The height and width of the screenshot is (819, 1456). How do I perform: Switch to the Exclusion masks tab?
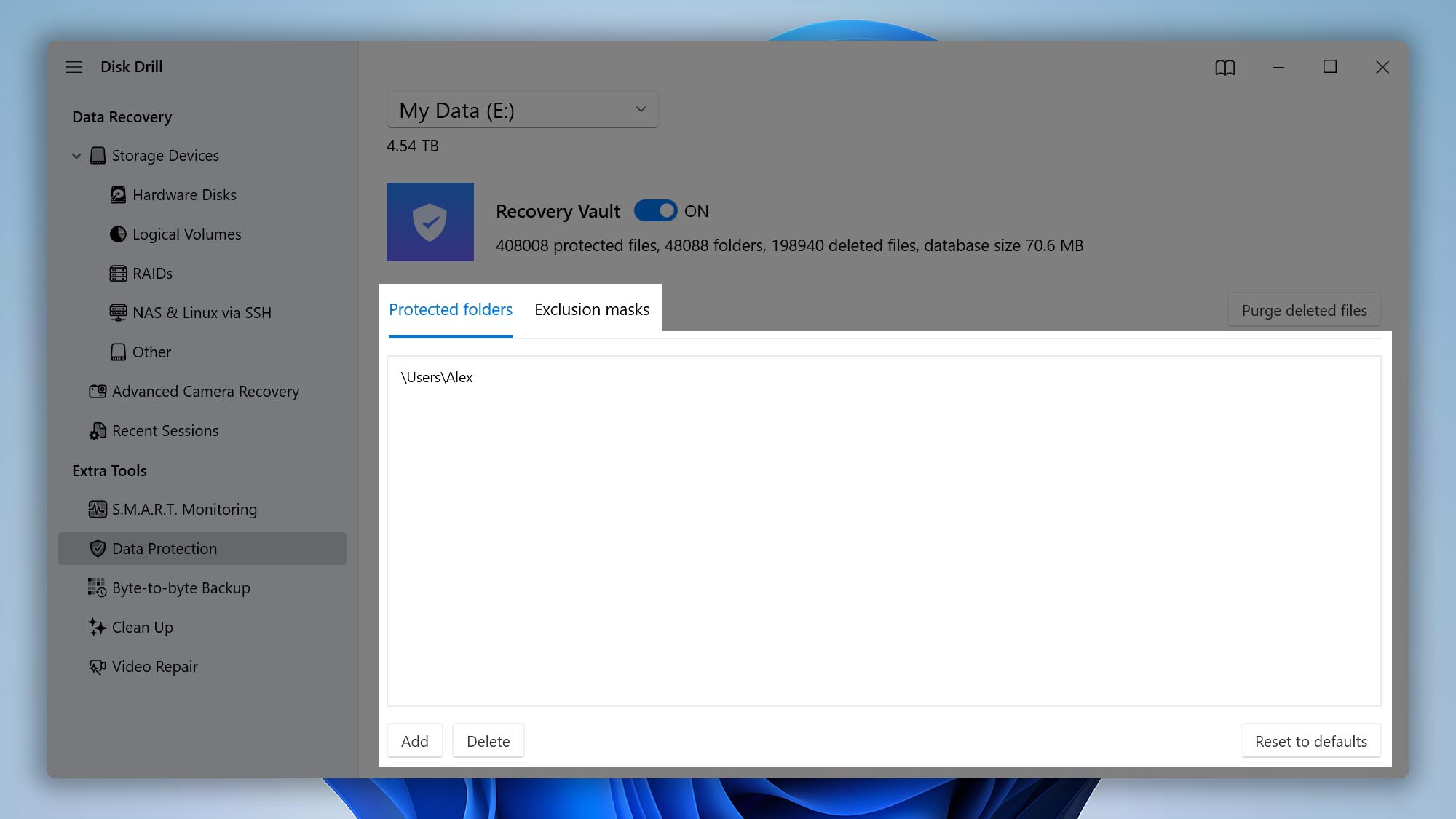592,310
